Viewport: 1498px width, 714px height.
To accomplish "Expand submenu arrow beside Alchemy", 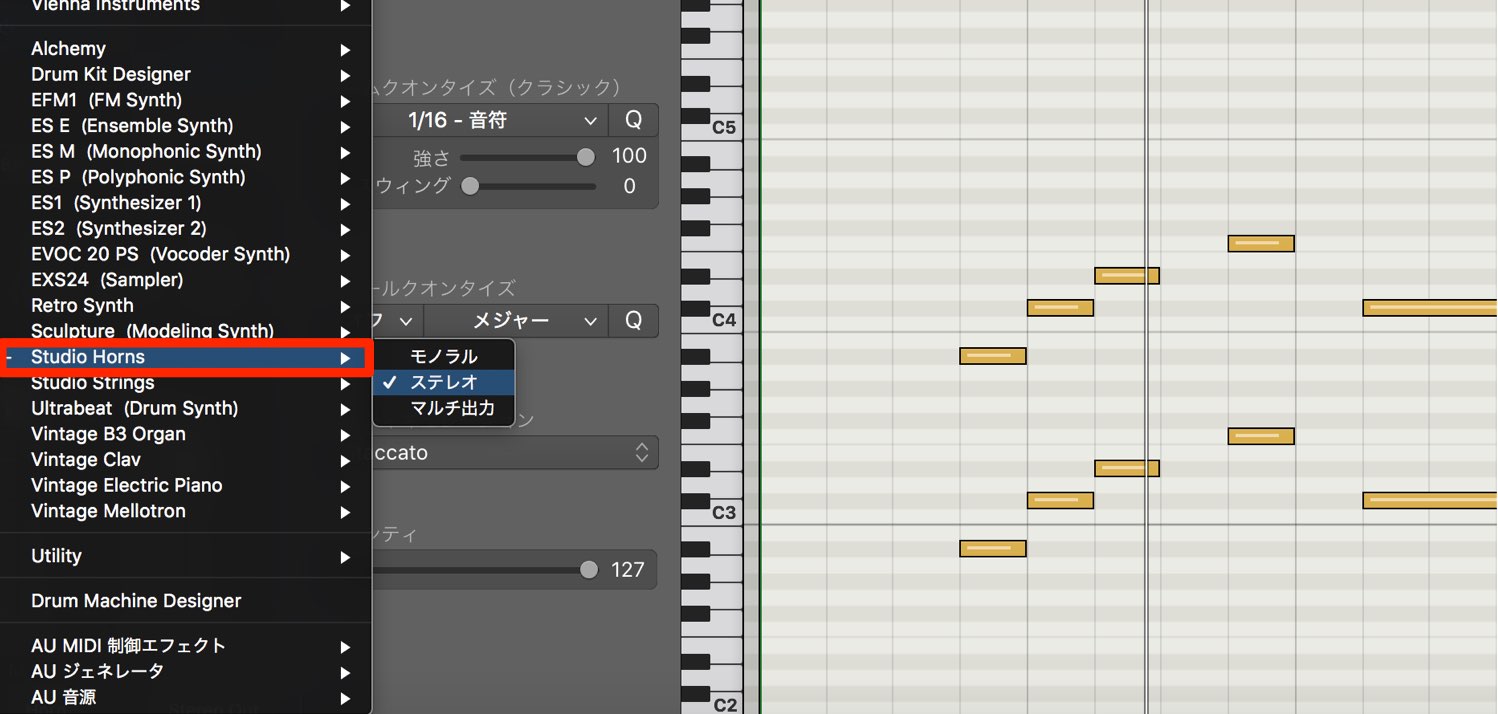I will click(345, 49).
